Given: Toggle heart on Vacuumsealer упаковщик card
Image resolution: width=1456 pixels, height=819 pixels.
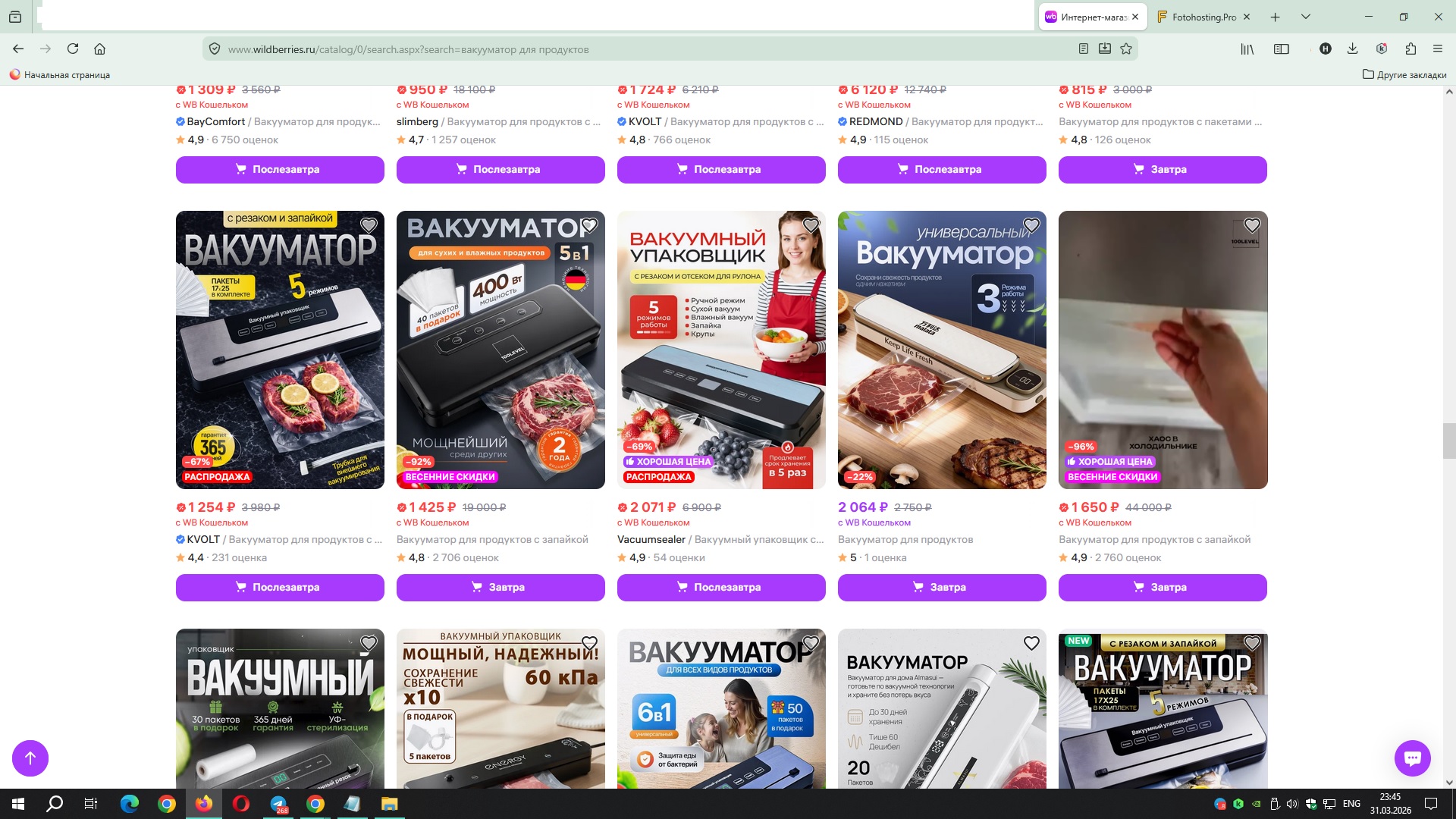Looking at the screenshot, I should (x=811, y=225).
